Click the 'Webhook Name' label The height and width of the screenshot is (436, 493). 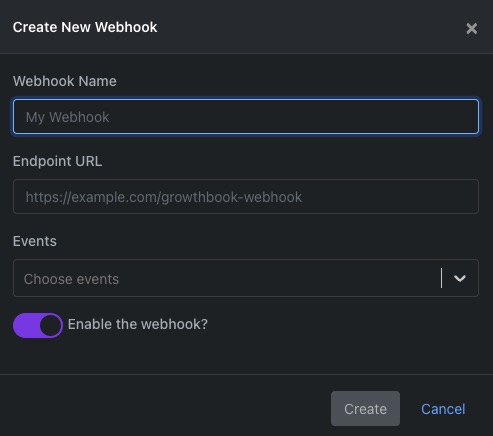pyautogui.click(x=65, y=81)
